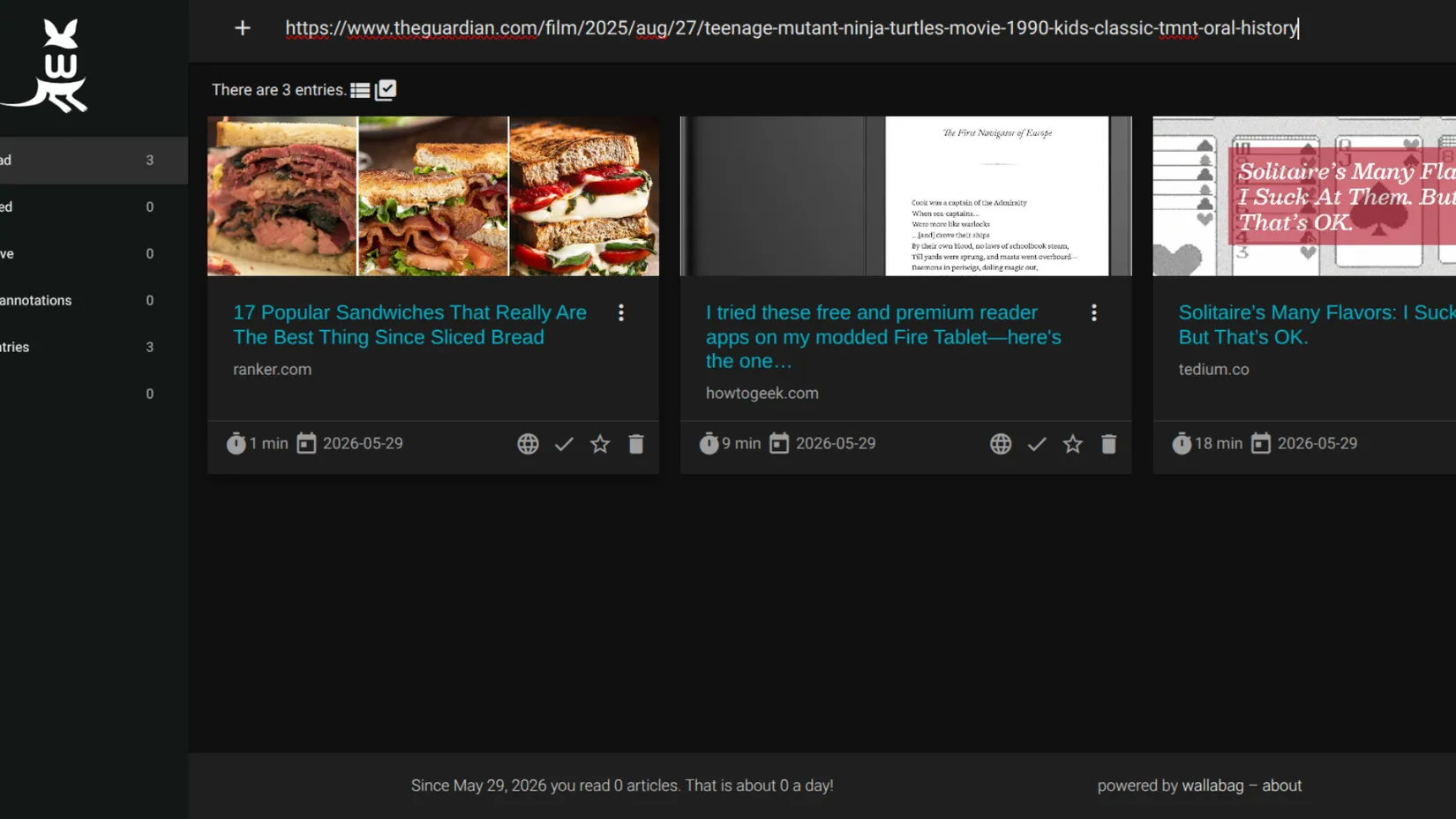Open 'Solitaire's Many Flavors' article title
1456x819 pixels.
click(1317, 325)
